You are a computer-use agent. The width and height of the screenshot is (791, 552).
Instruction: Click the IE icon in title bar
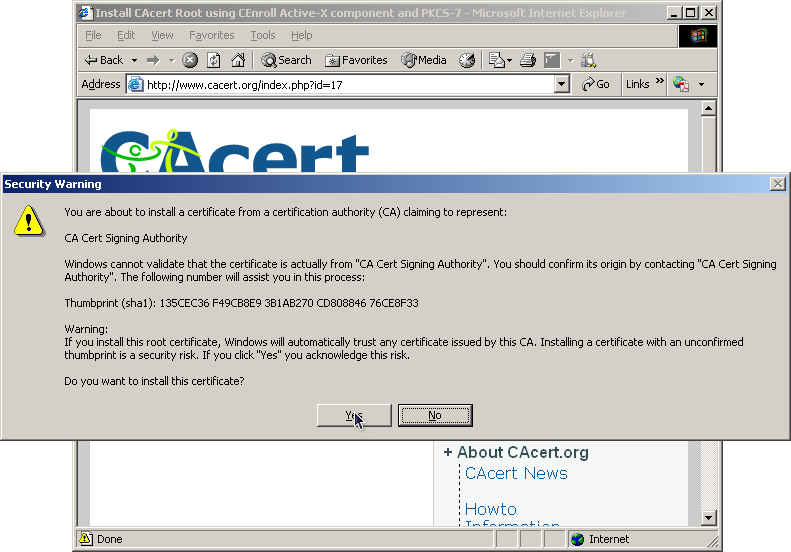pyautogui.click(x=85, y=13)
